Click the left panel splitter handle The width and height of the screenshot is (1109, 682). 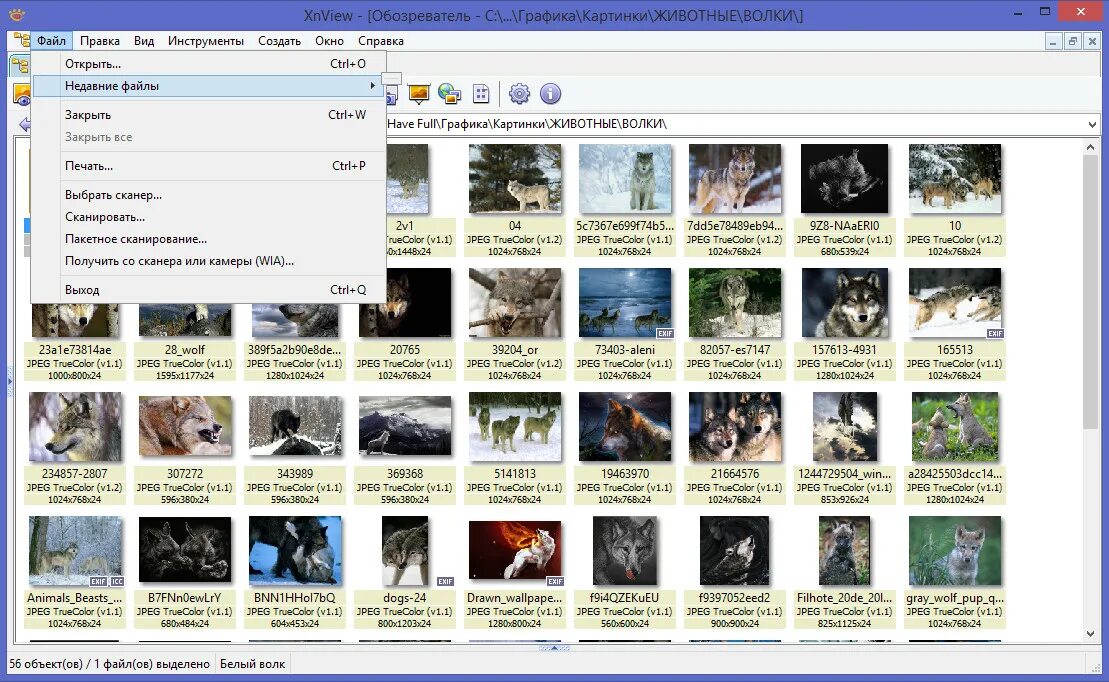coord(10,382)
